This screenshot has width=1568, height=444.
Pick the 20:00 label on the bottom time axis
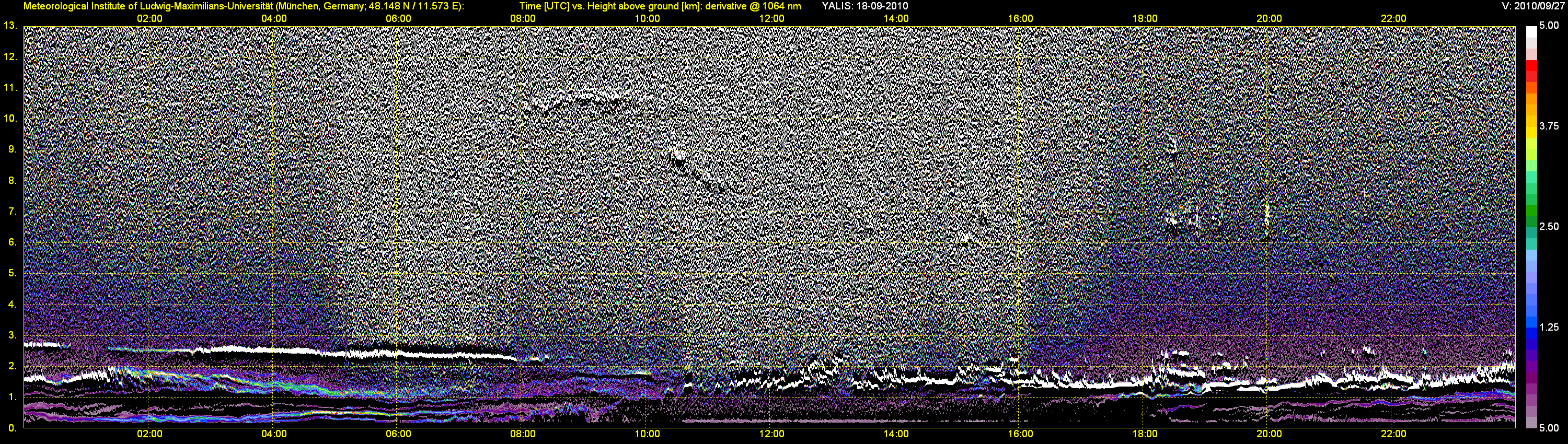1269,434
